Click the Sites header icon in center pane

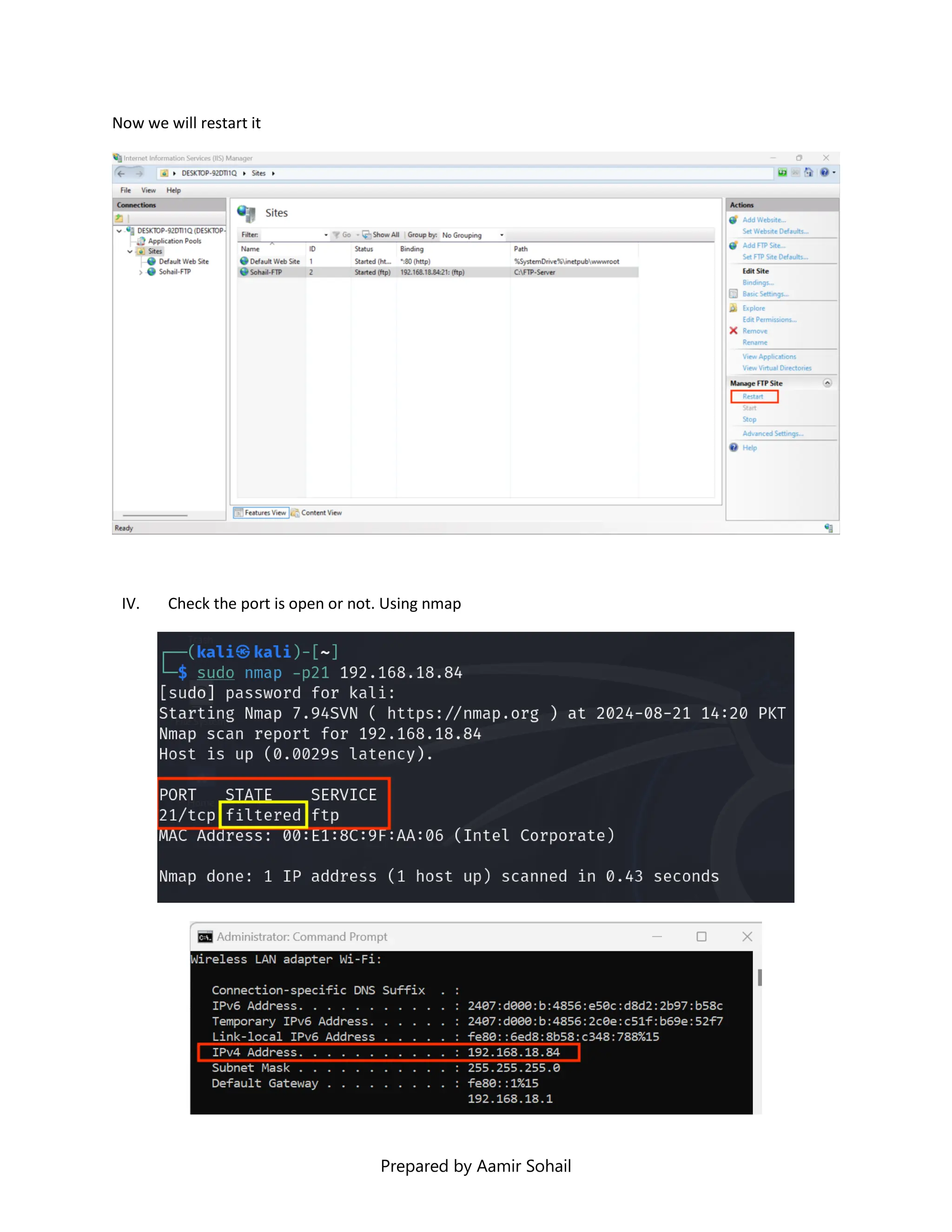[246, 213]
